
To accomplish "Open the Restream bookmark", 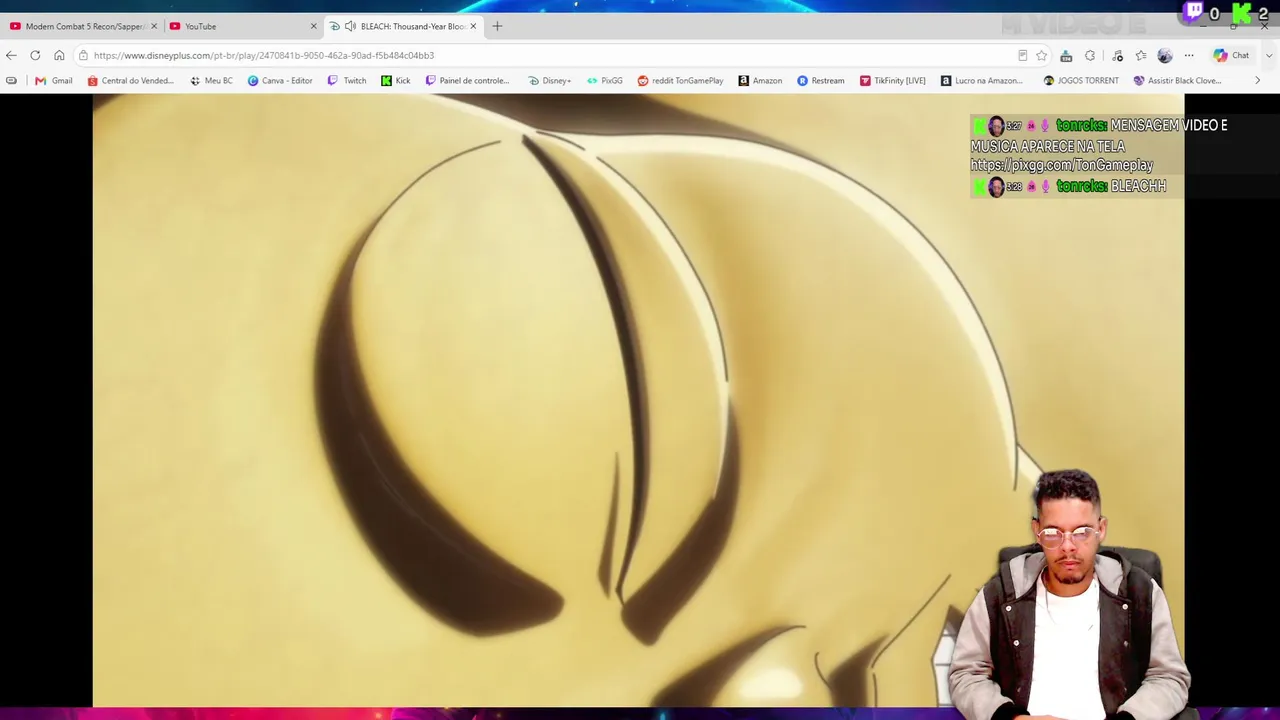I will click(x=821, y=80).
